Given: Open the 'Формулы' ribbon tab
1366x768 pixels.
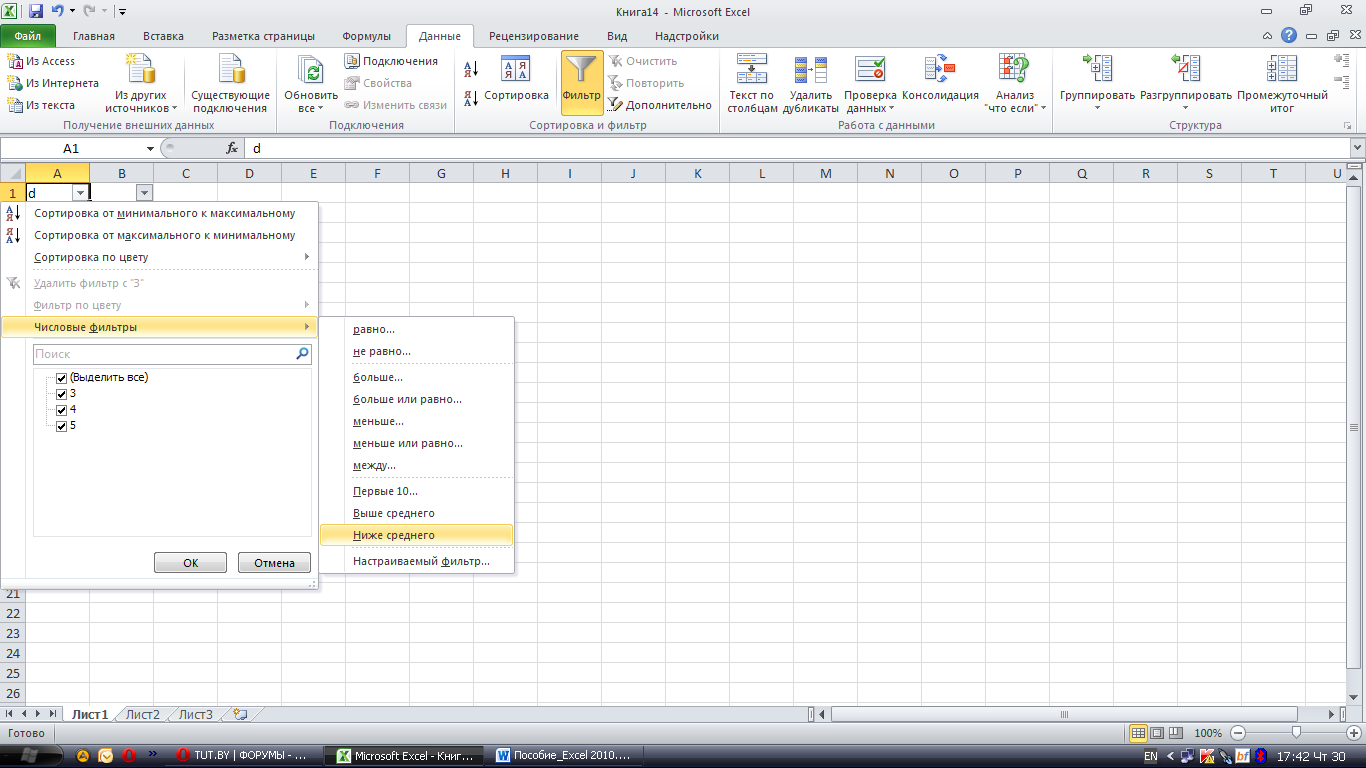Looking at the screenshot, I should click(x=366, y=36).
